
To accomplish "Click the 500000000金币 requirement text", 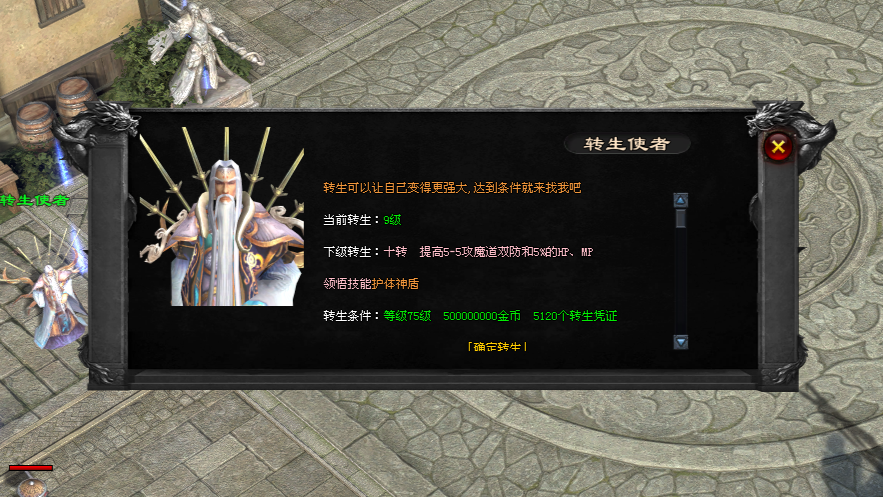I will (481, 316).
